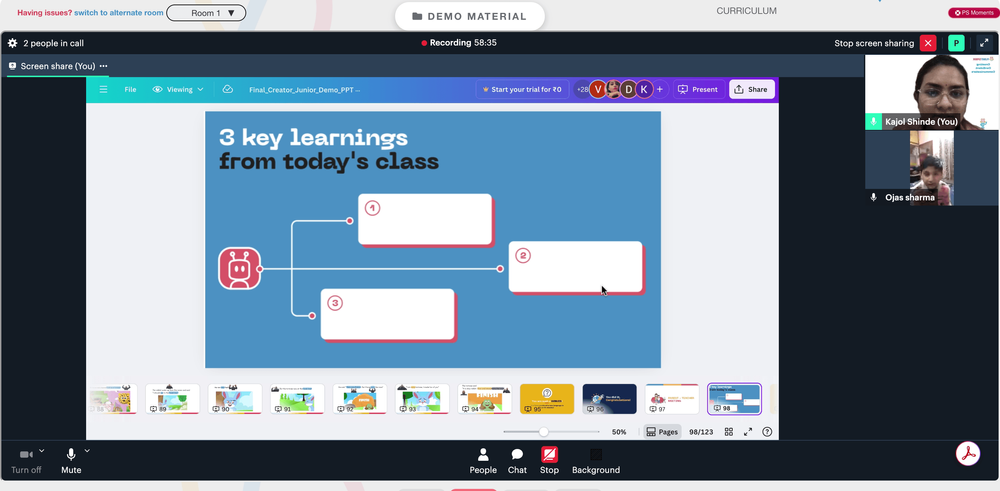Toggle the Pages view button
The image size is (1000, 491).
(x=662, y=432)
